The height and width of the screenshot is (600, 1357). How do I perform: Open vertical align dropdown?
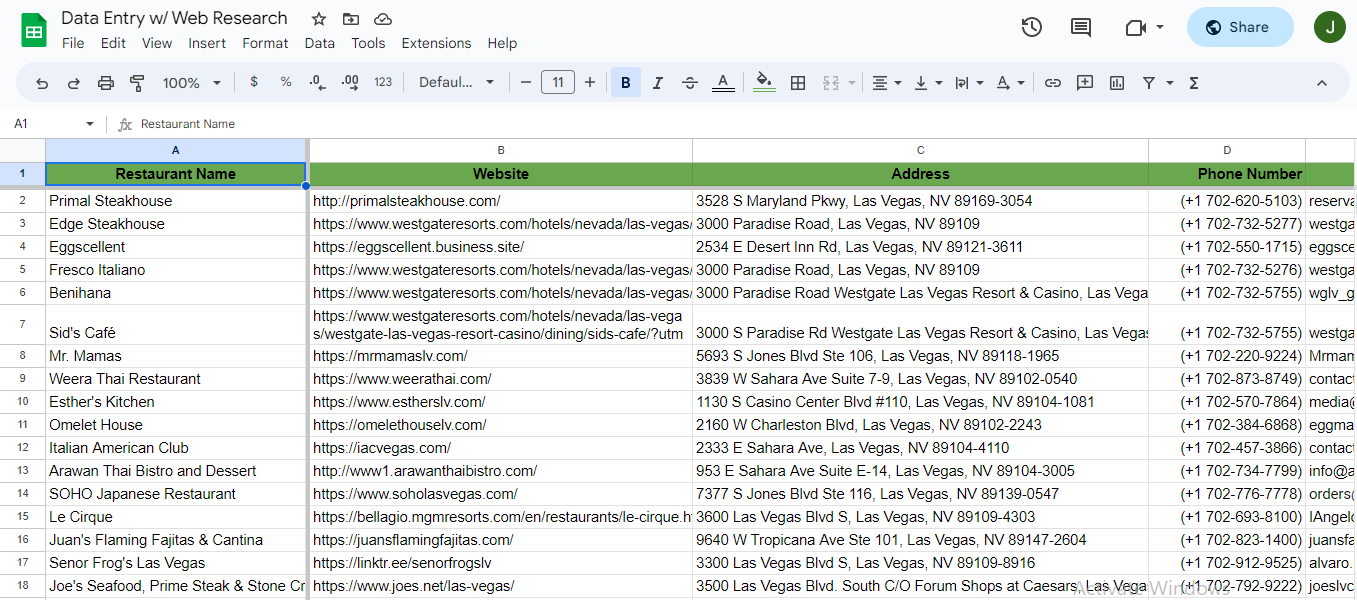(928, 82)
